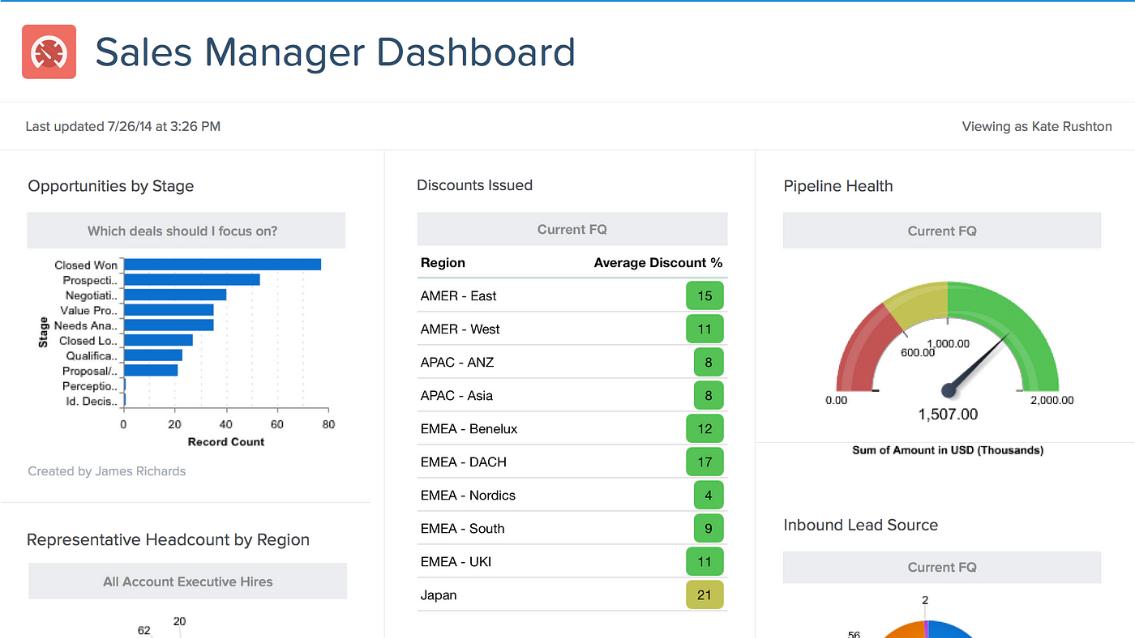1135x638 pixels.
Task: Open the 'Which deals should I focus on?' header
Action: [x=186, y=231]
